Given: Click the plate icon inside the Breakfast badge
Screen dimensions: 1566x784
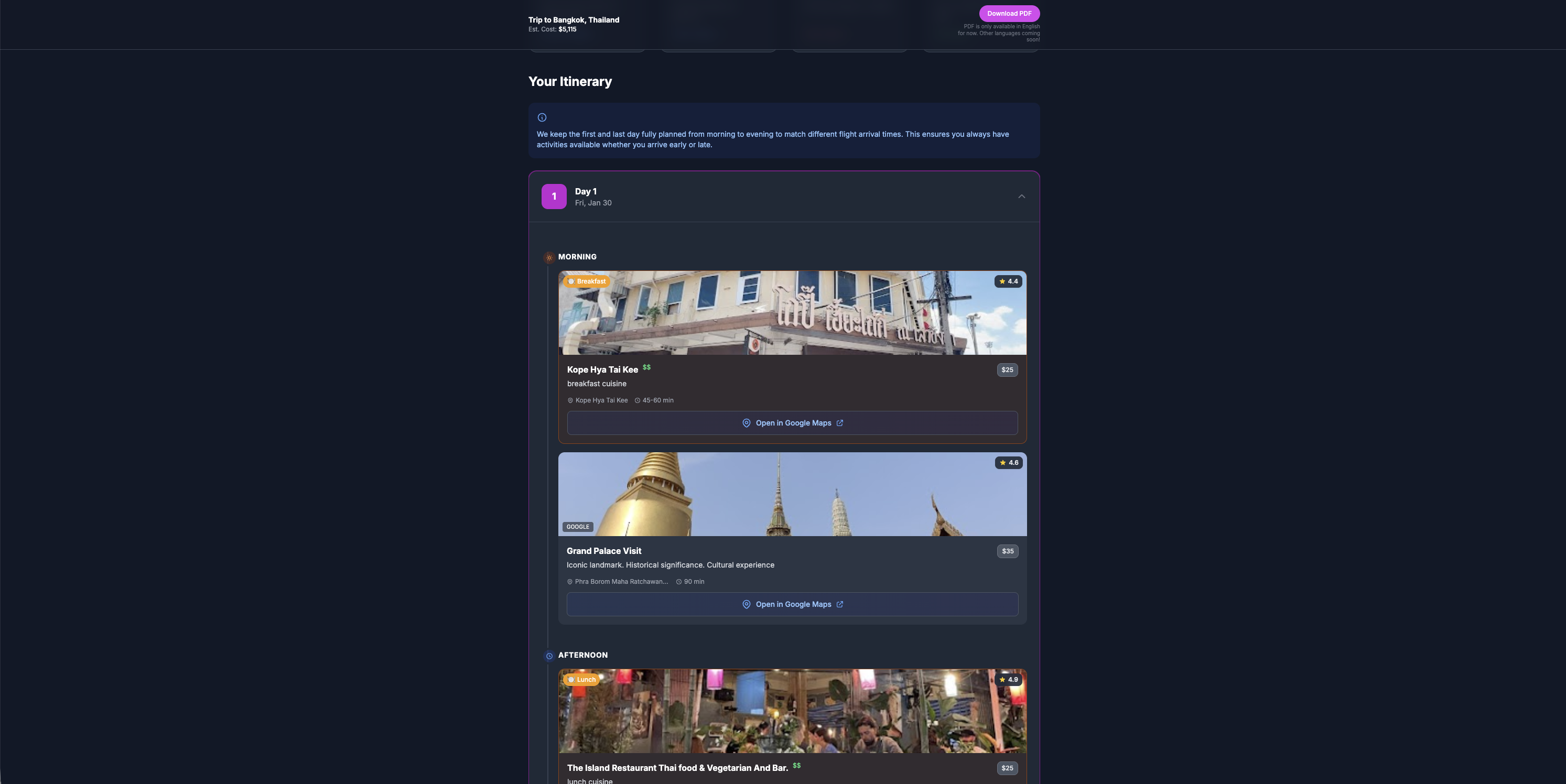Looking at the screenshot, I should click(571, 282).
